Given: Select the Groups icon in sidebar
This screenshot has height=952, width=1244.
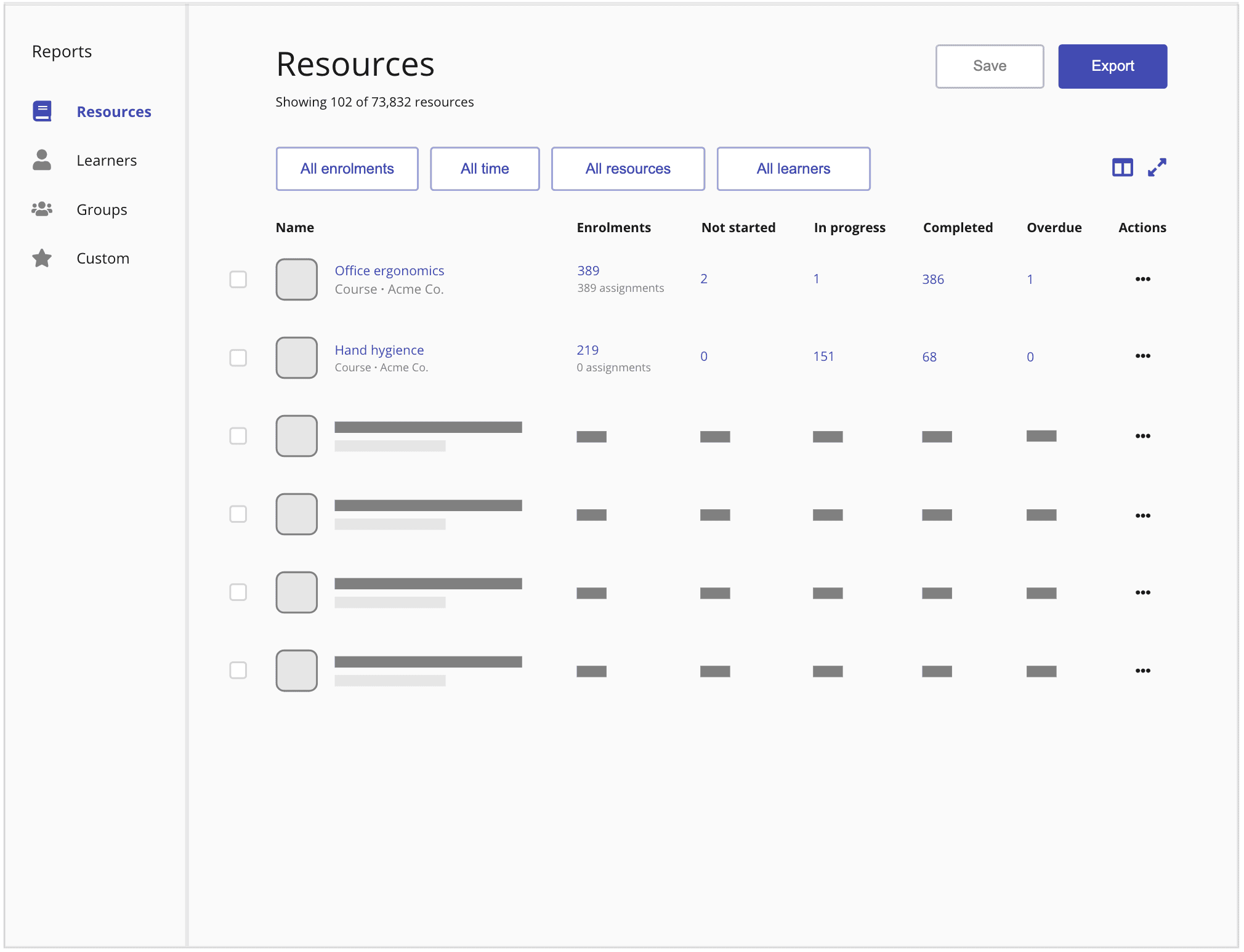Looking at the screenshot, I should [41, 209].
